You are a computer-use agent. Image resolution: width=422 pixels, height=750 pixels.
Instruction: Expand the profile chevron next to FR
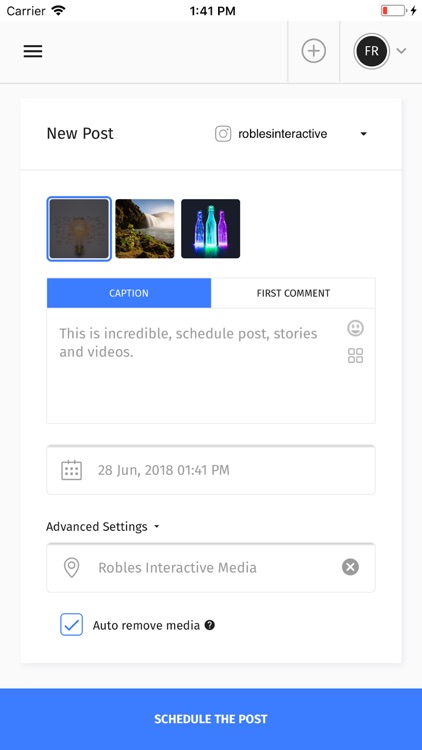[401, 51]
